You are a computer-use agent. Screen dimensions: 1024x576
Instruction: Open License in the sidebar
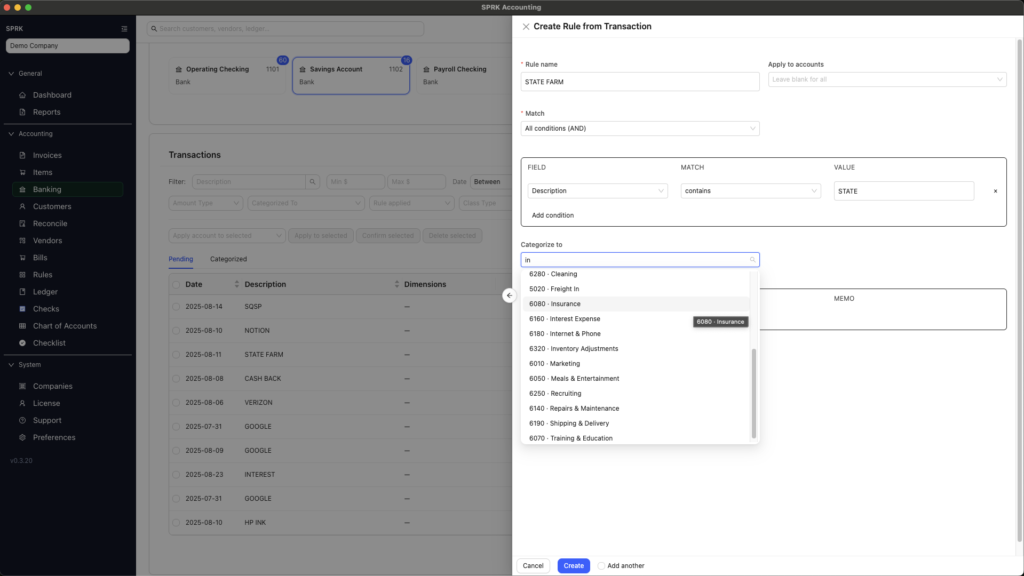tap(46, 403)
